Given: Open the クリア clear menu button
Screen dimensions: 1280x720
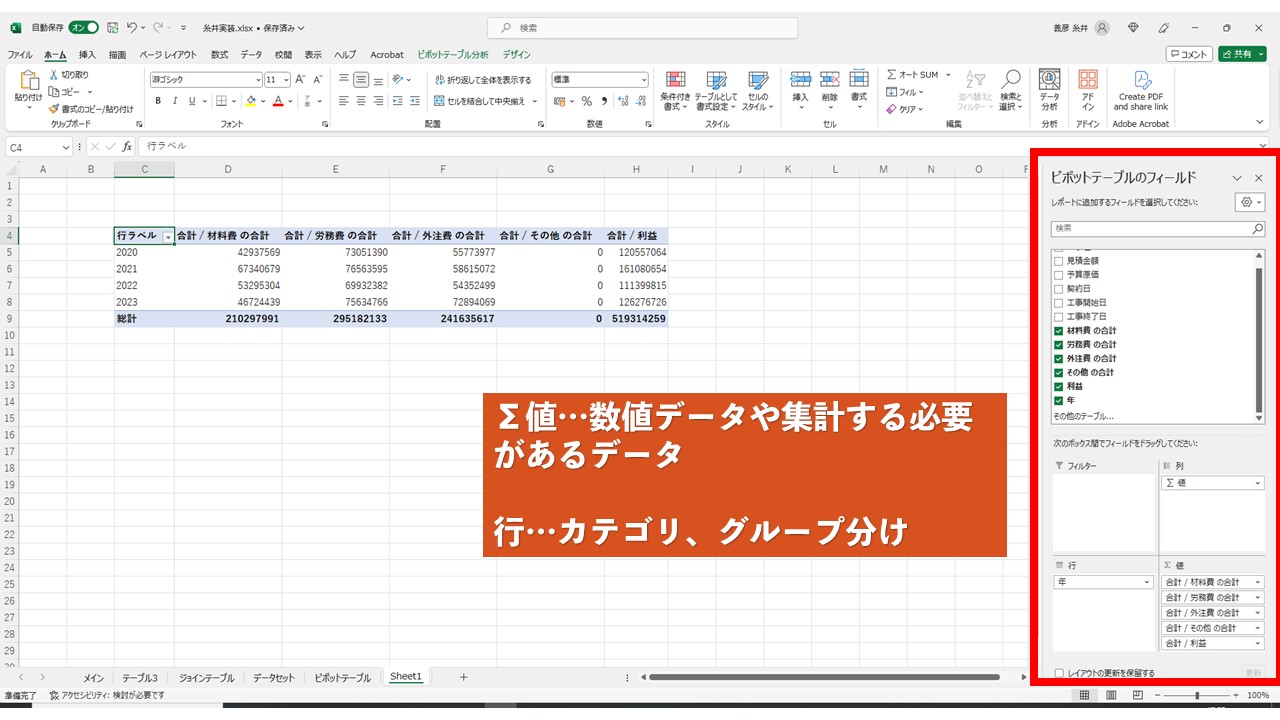Looking at the screenshot, I should (905, 109).
